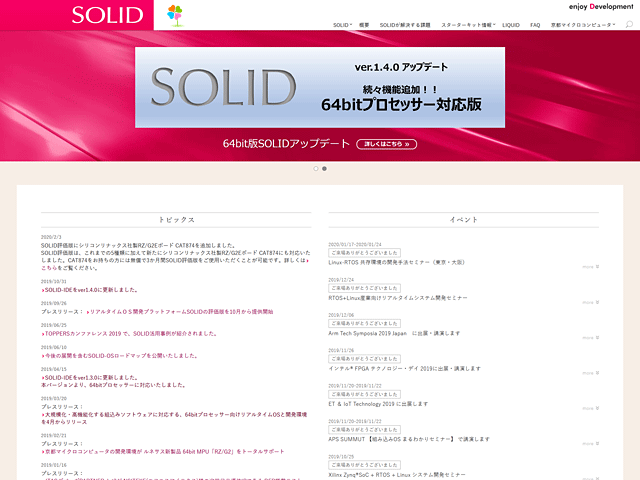Click 2020/2/3 topic date text
640x480 pixels.
click(x=51, y=237)
